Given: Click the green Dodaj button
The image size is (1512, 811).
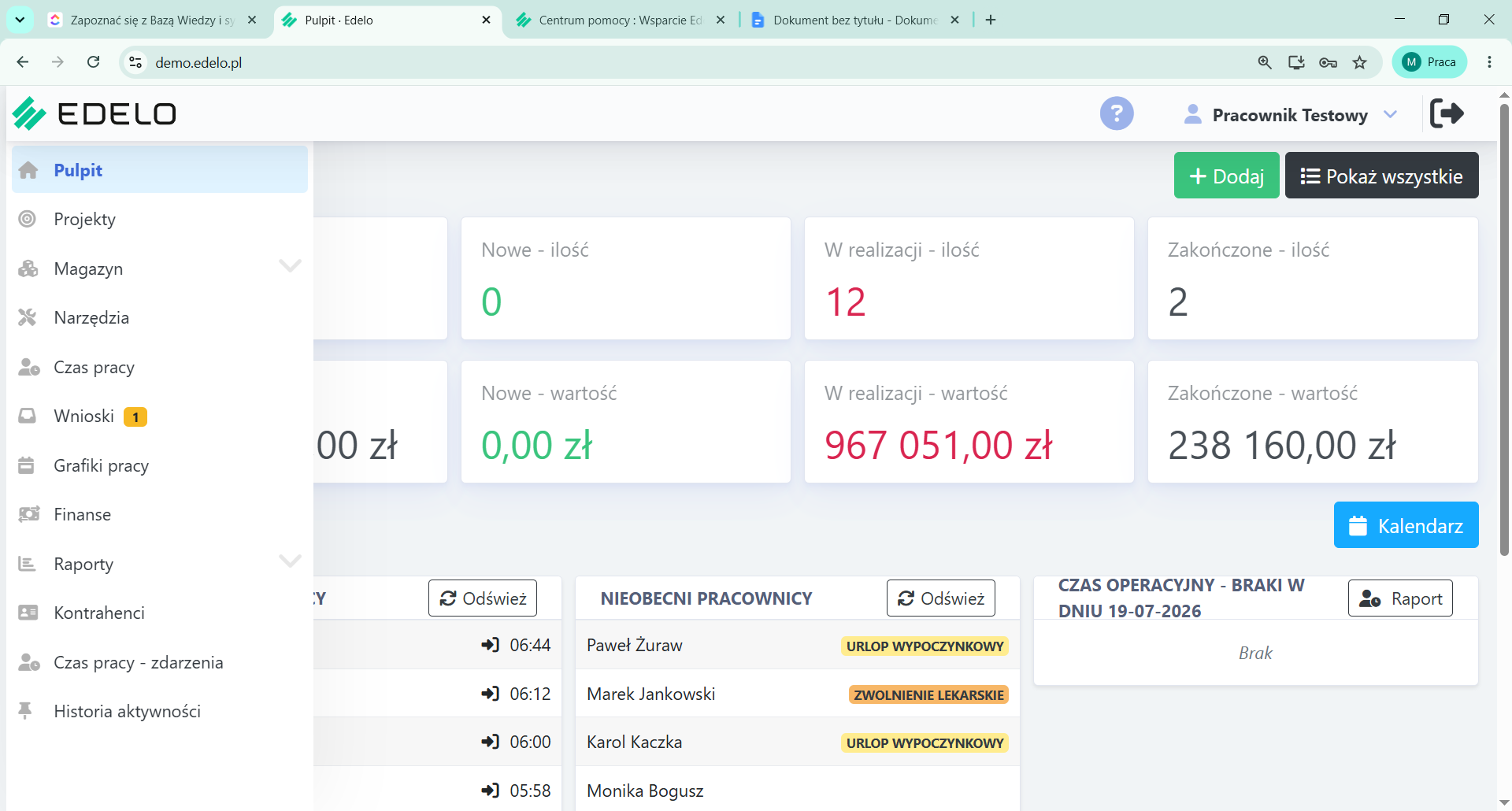Looking at the screenshot, I should (1226, 176).
